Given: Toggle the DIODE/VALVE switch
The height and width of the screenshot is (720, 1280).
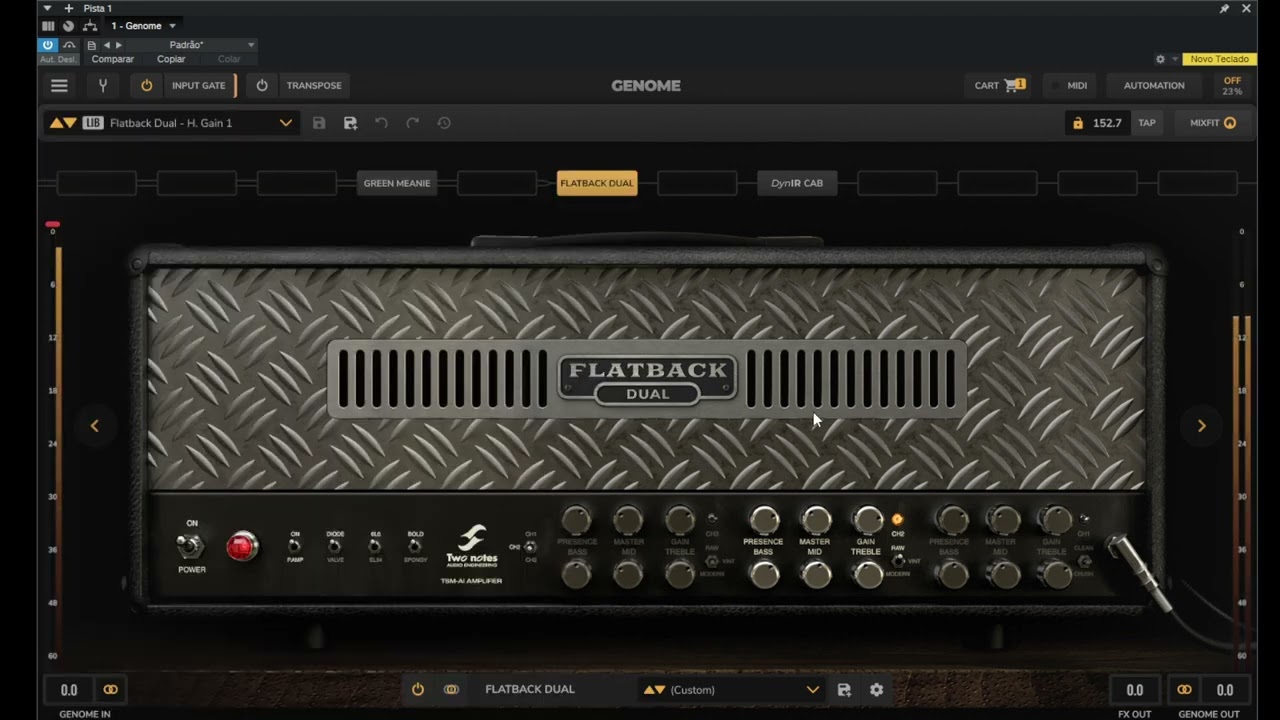Looking at the screenshot, I should pos(335,546).
